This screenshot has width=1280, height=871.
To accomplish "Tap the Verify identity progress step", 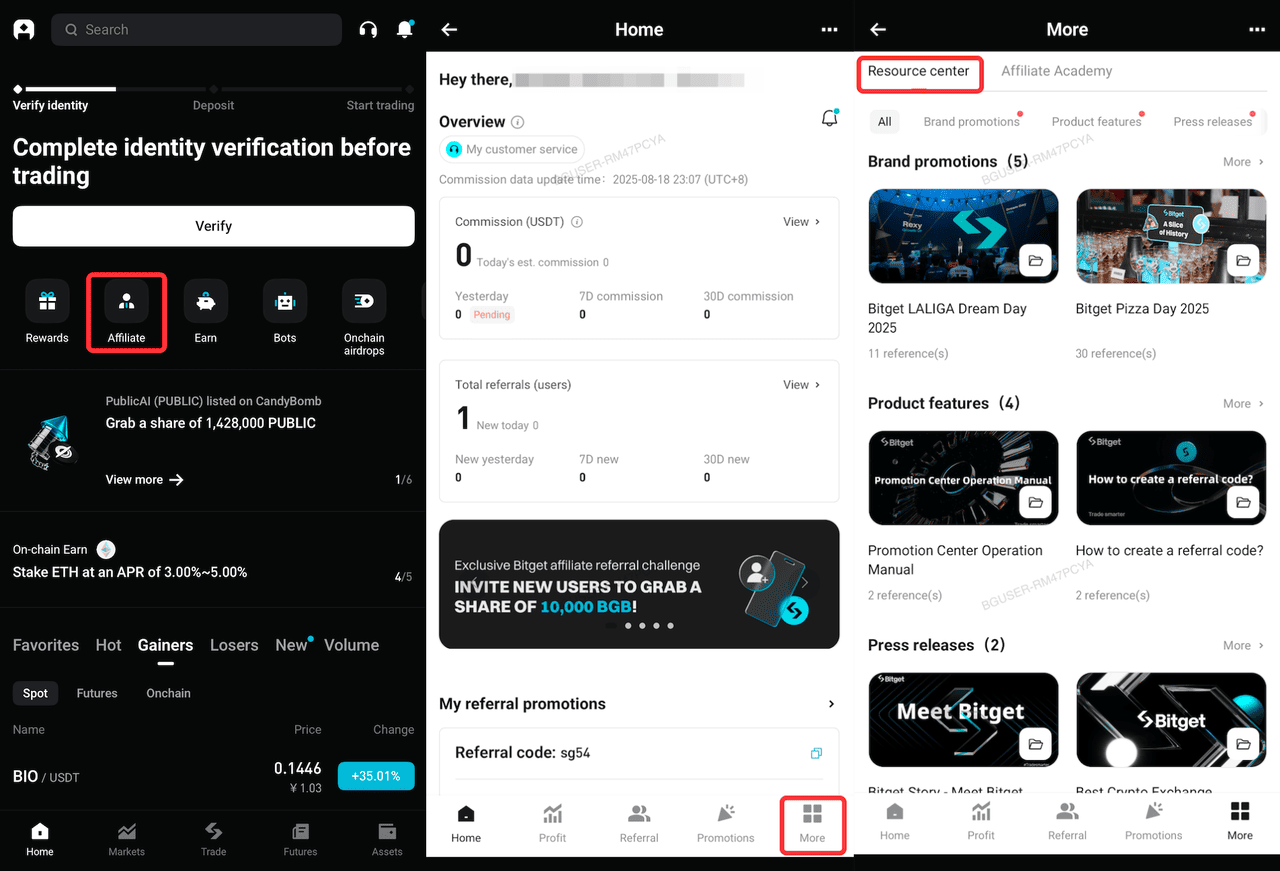I will [x=50, y=105].
